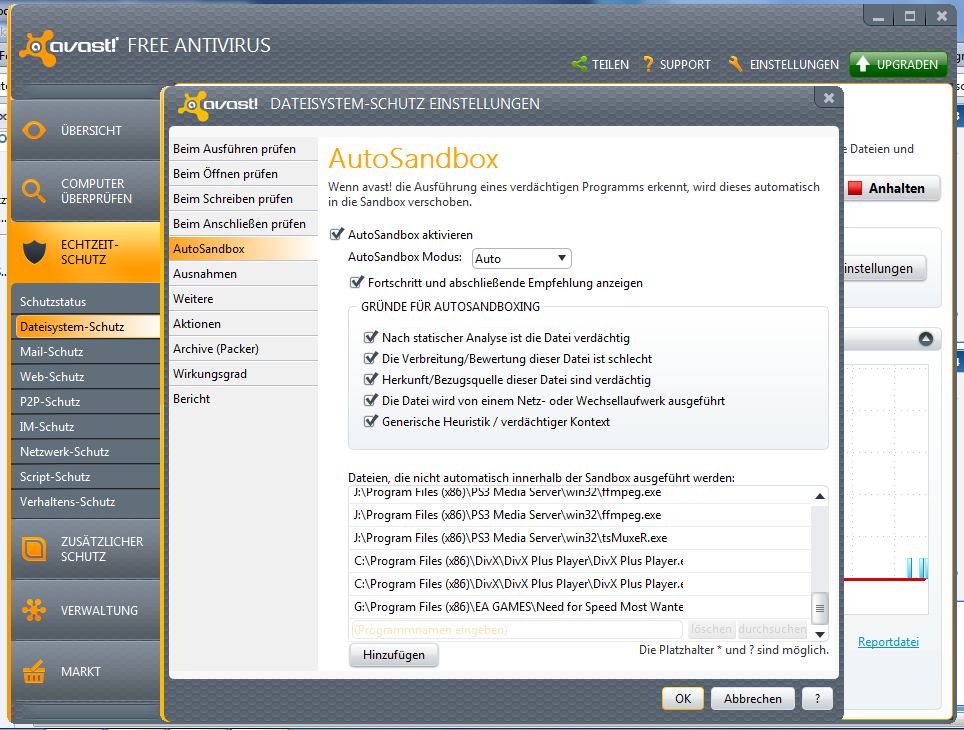Viewport: 964px width, 730px height.
Task: Click the Upgraden green arrow icon
Action: click(863, 64)
